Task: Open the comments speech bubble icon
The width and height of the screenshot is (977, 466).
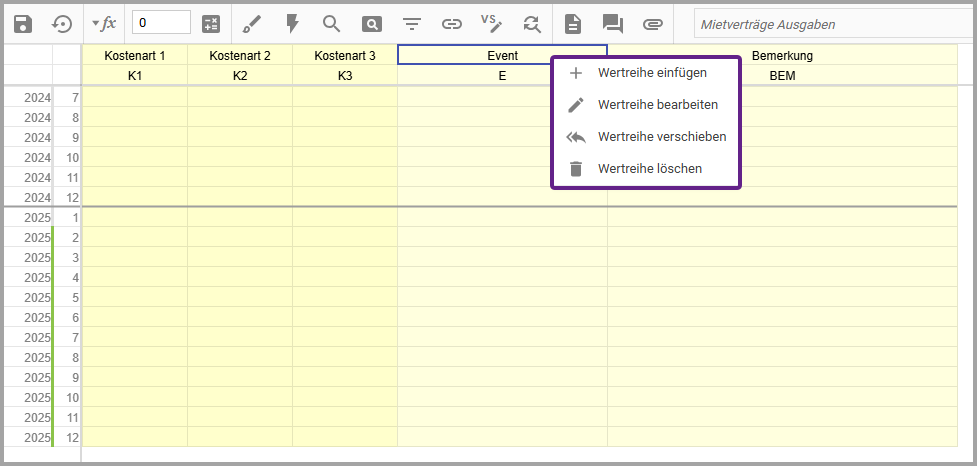Action: click(612, 23)
